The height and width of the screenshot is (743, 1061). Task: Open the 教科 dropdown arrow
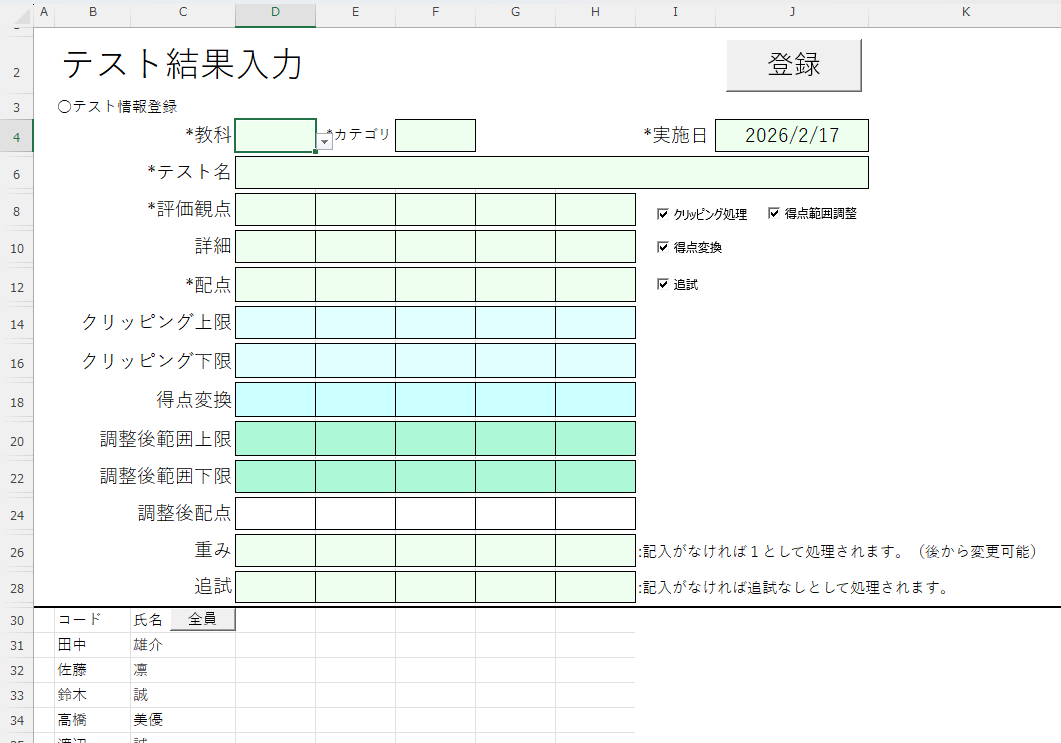pyautogui.click(x=322, y=143)
